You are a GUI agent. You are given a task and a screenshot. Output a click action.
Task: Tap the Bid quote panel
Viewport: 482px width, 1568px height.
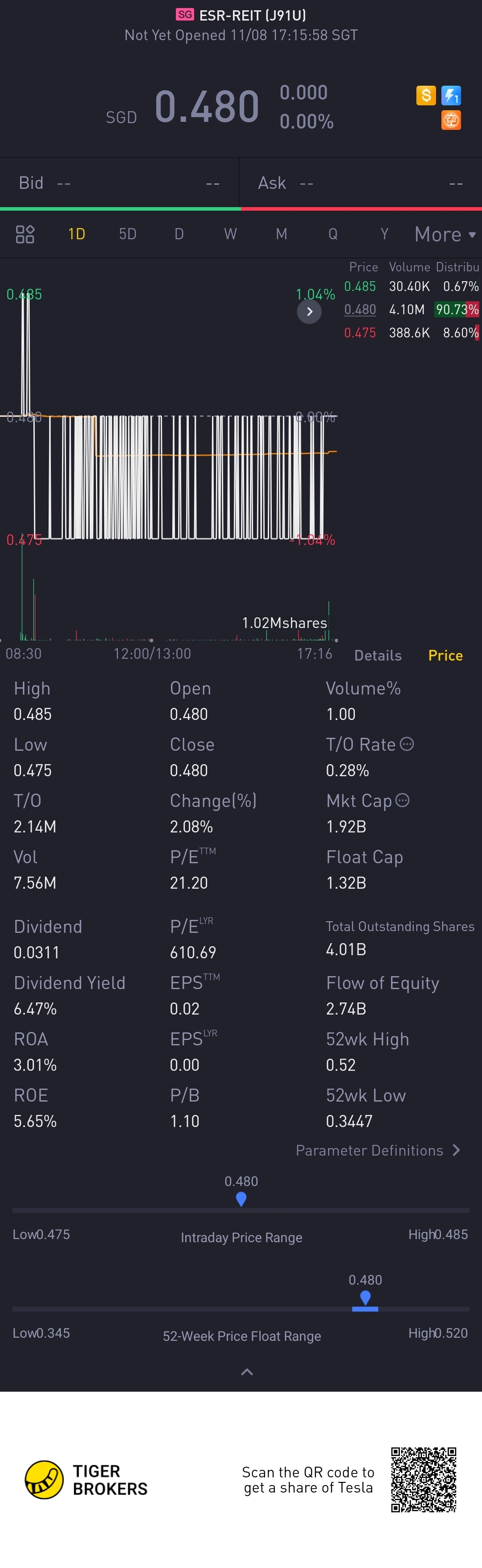119,183
